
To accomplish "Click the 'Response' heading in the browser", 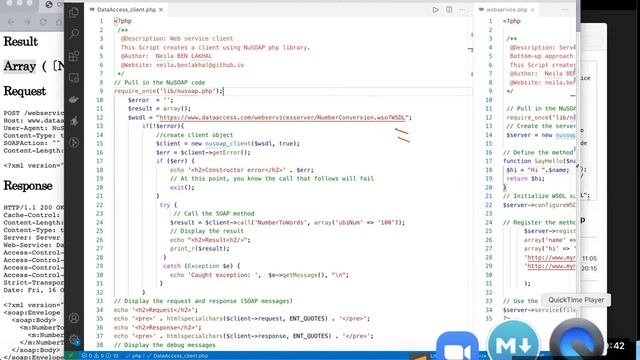I will pyautogui.click(x=28, y=186).
